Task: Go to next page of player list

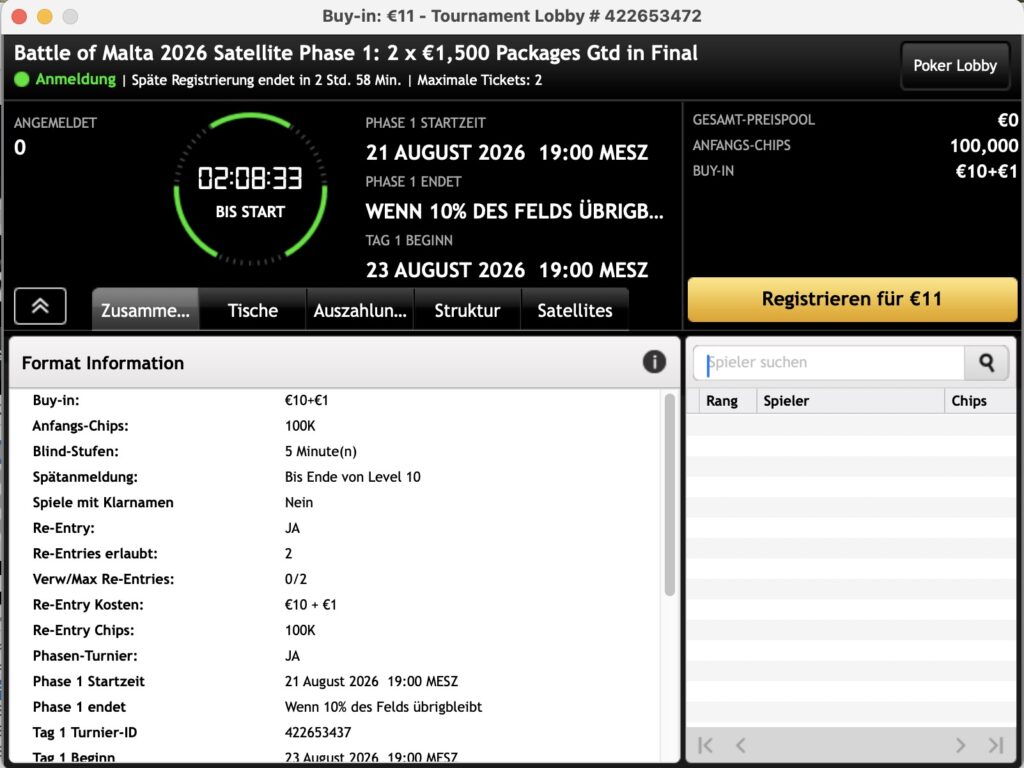Action: (960, 745)
